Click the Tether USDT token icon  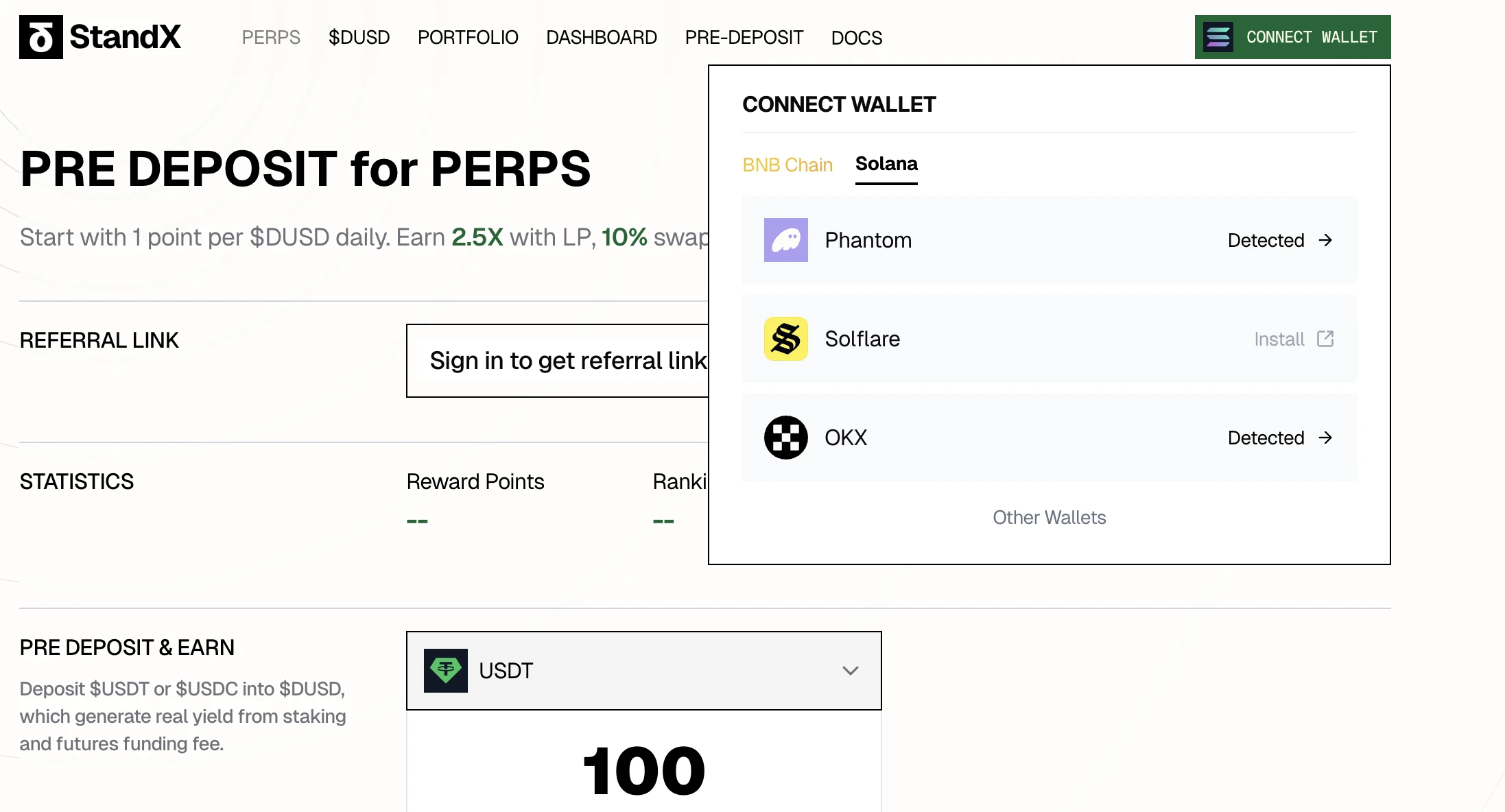click(x=446, y=670)
